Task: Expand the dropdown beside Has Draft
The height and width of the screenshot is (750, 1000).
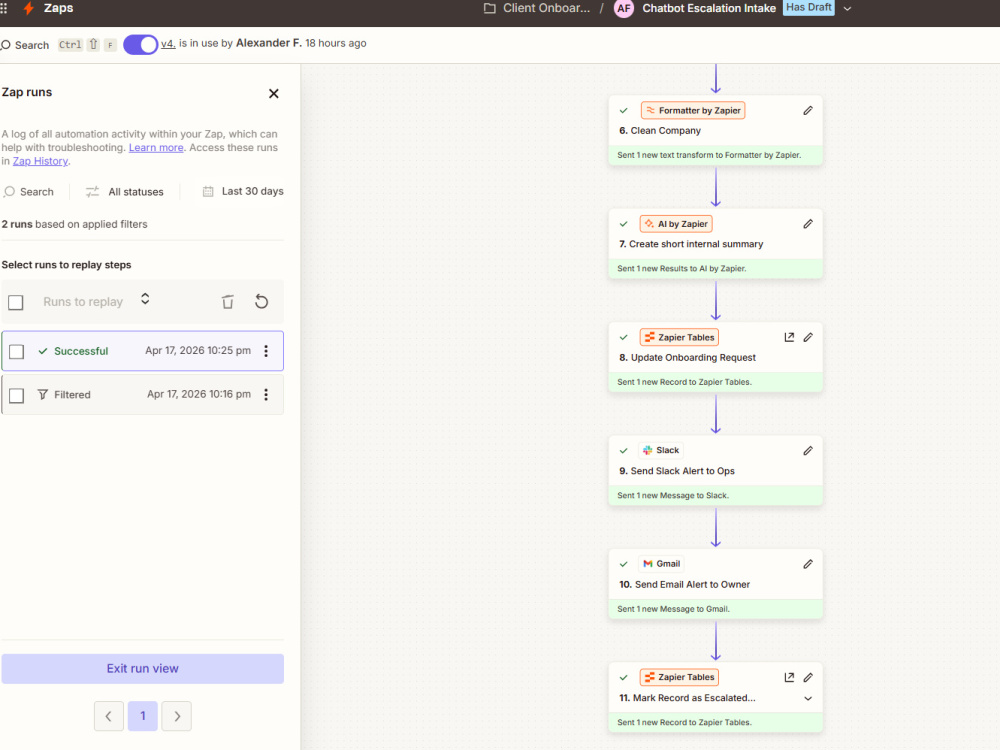Action: (x=848, y=9)
